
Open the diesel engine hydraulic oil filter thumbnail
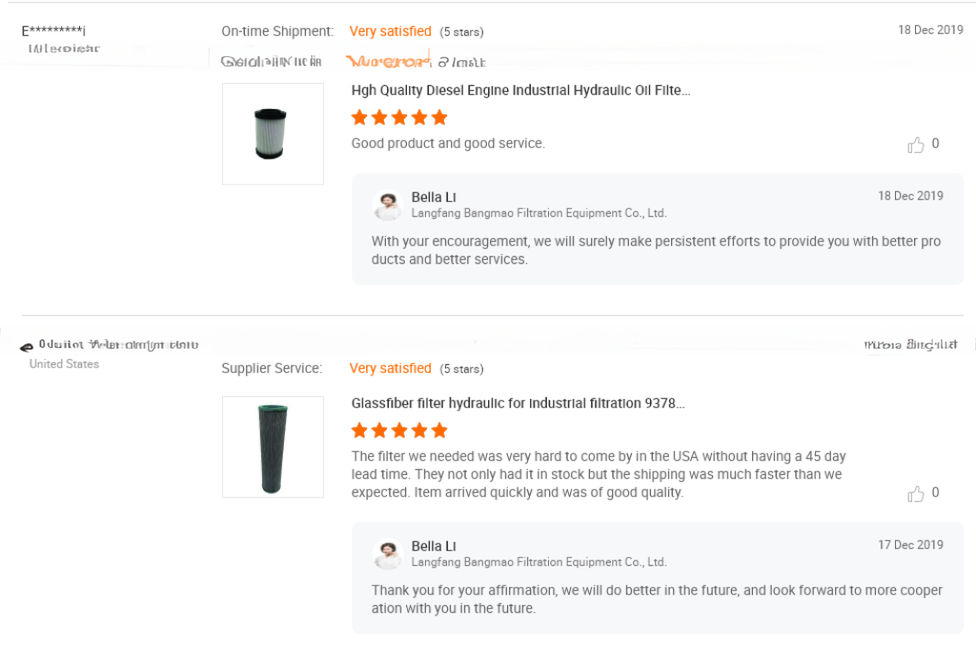272,134
